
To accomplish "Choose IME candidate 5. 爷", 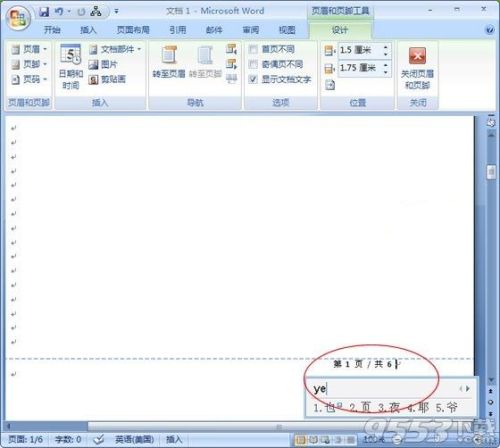I will [447, 407].
